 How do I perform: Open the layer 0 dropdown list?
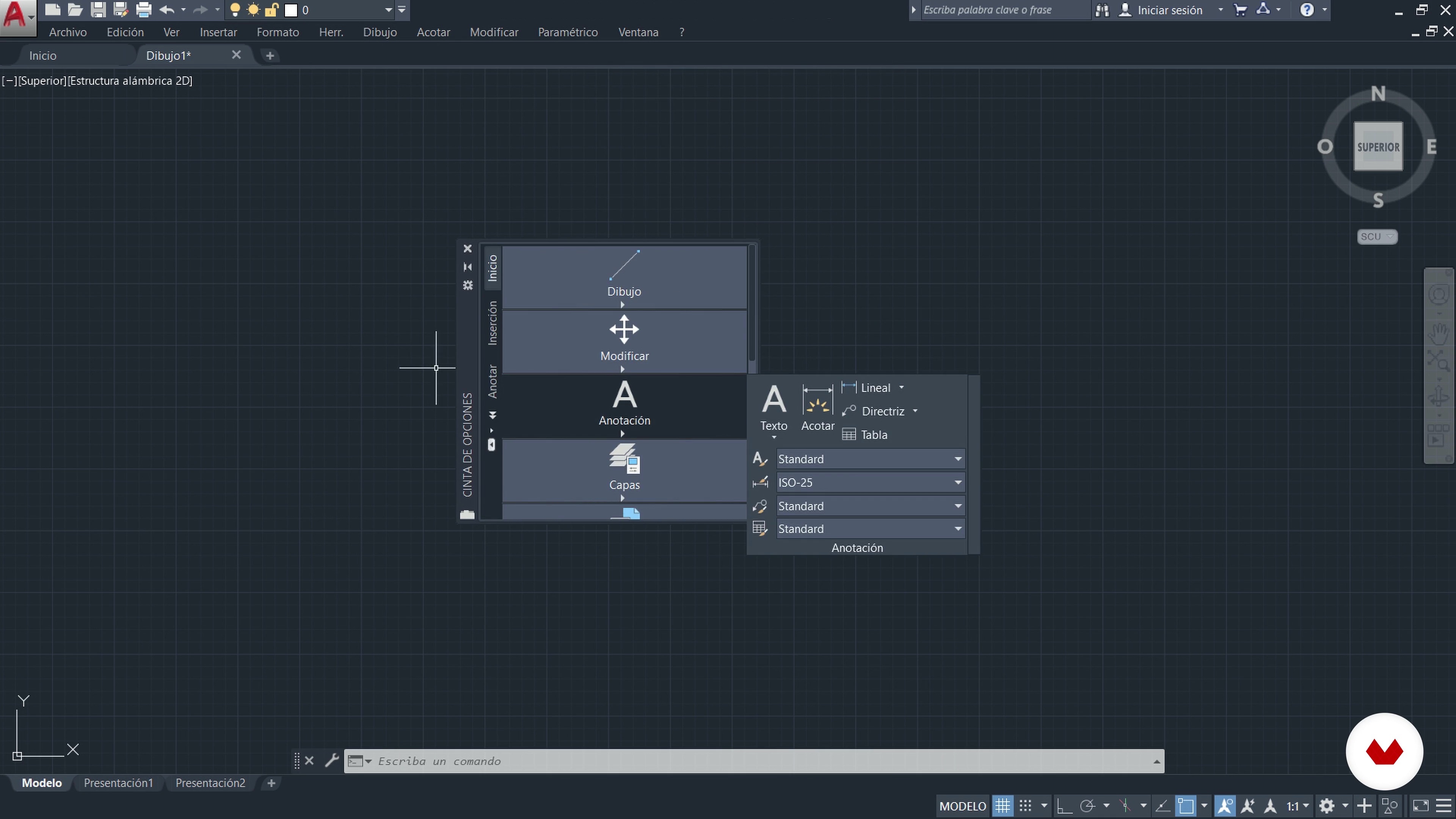(x=388, y=10)
